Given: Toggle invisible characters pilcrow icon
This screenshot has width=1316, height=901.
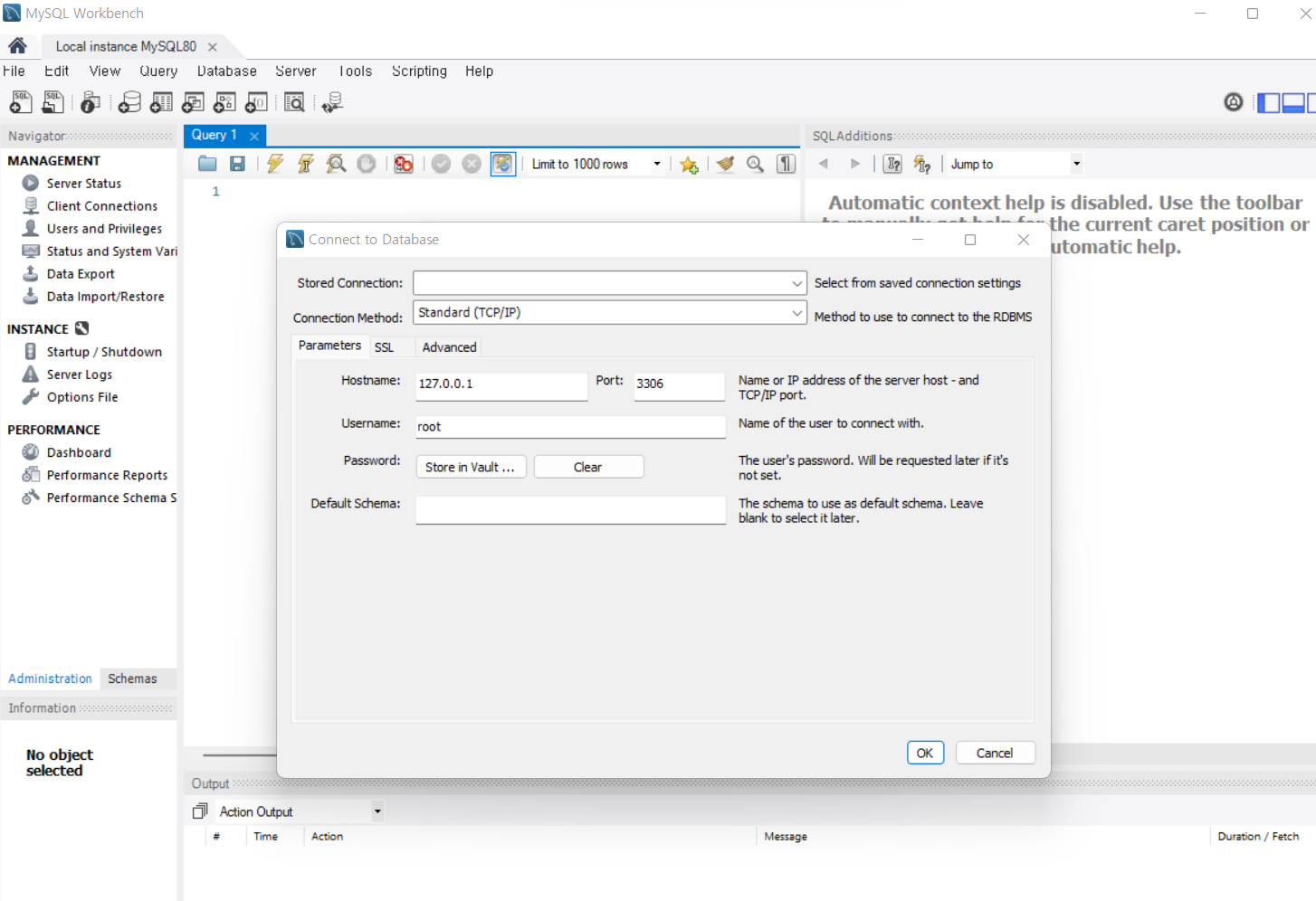Looking at the screenshot, I should (786, 164).
